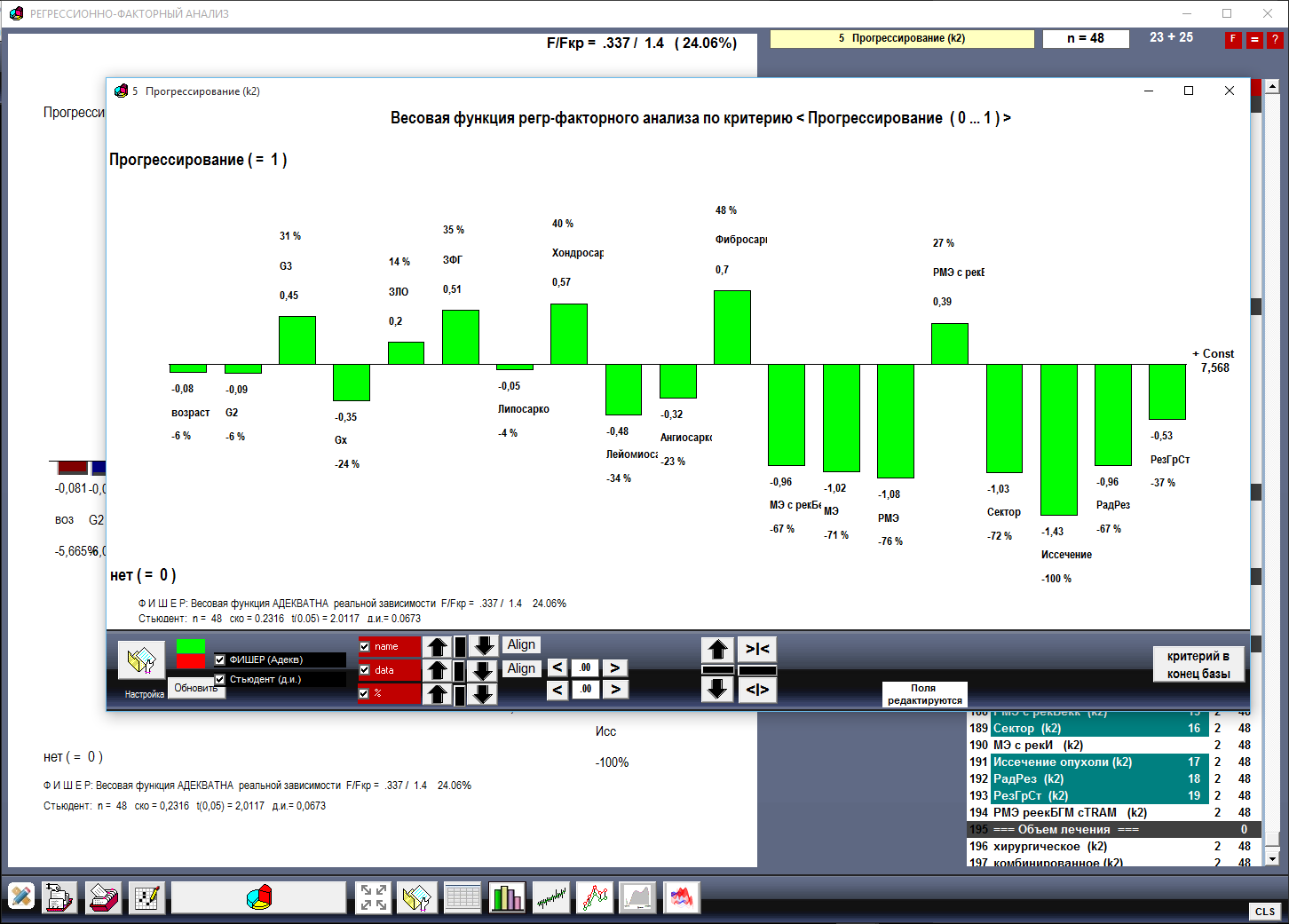Screen dimensions: 1289x924
Task: Click the green color swatch
Action: pyautogui.click(x=191, y=646)
